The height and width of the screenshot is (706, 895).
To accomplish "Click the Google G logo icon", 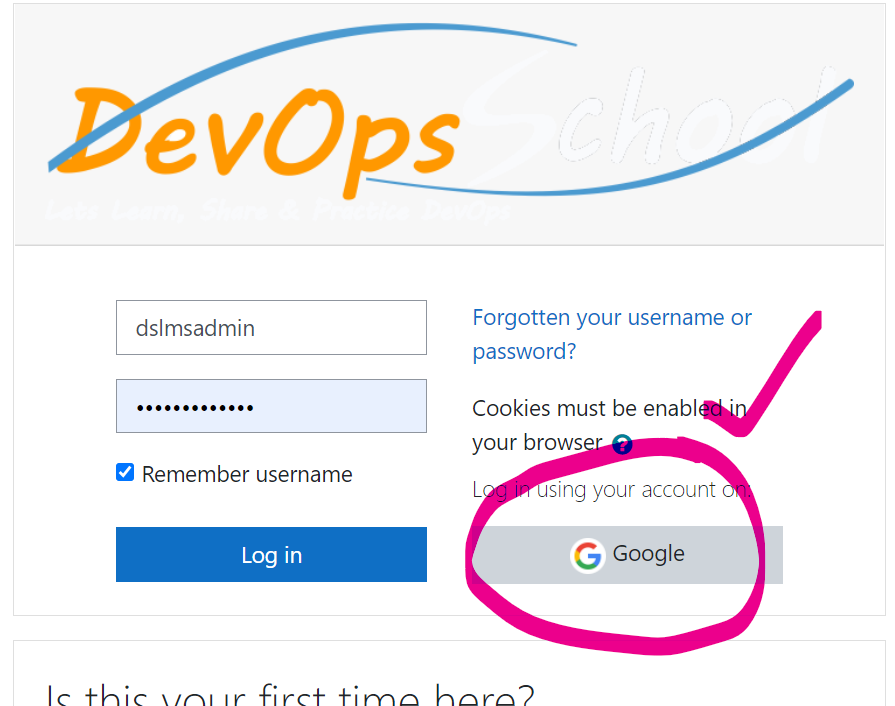I will click(588, 555).
